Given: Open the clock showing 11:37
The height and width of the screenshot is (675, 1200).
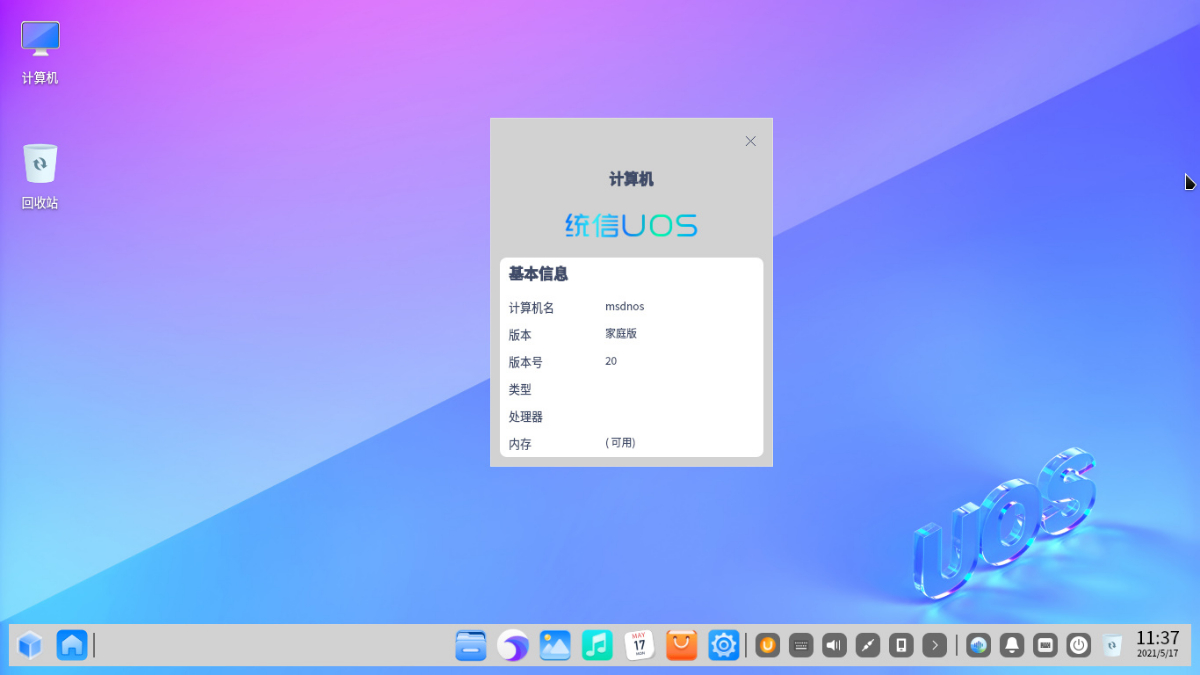Looking at the screenshot, I should (x=1157, y=642).
